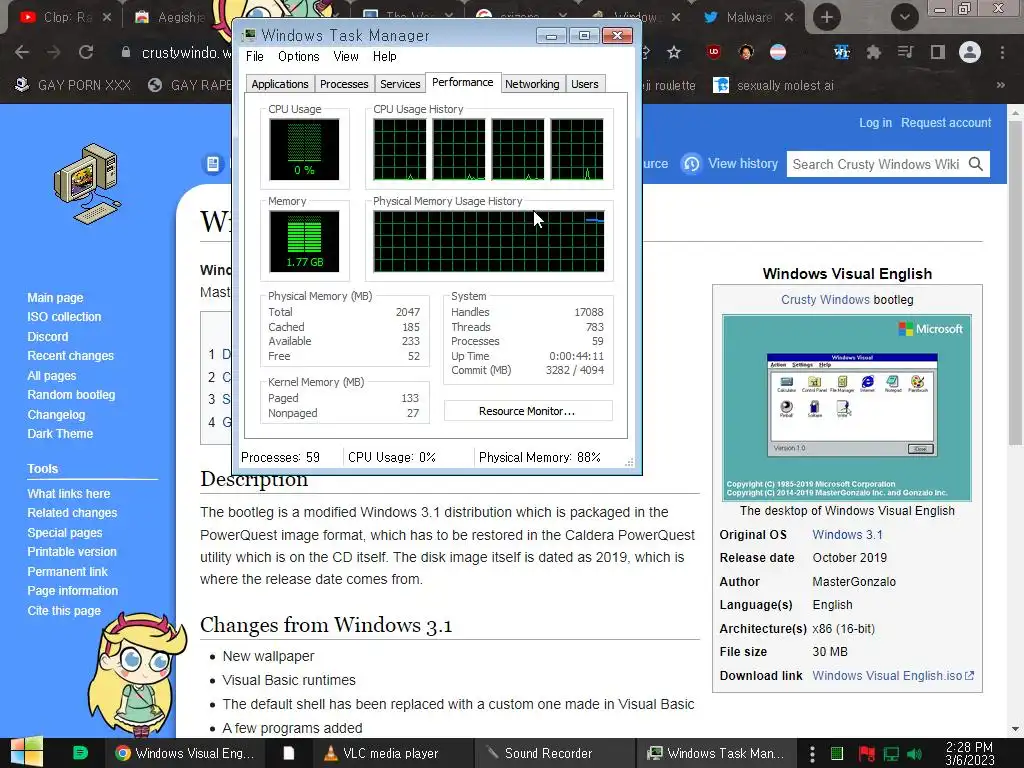
Task: Open Chrome three-dot menu
Action: click(1002, 52)
